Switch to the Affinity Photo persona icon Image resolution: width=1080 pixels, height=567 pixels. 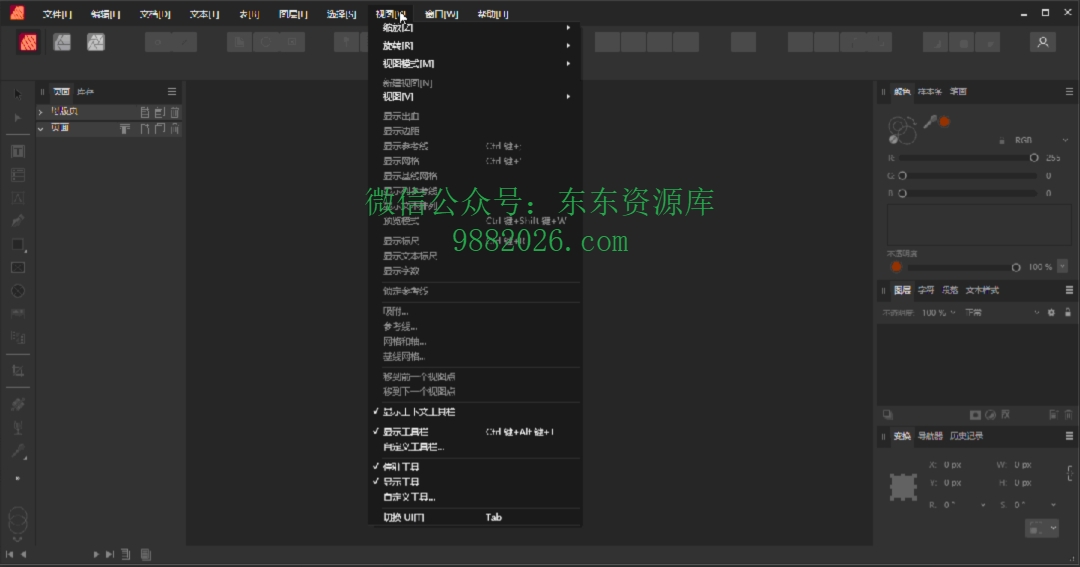pyautogui.click(x=95, y=42)
